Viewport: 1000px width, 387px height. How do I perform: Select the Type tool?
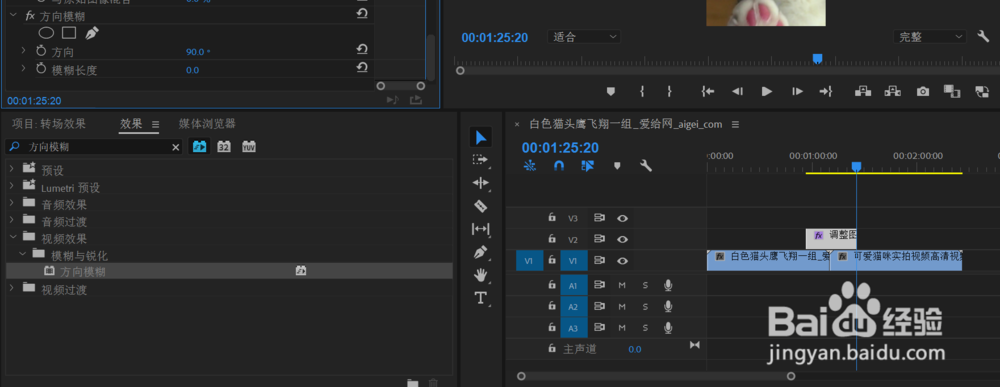[x=480, y=298]
